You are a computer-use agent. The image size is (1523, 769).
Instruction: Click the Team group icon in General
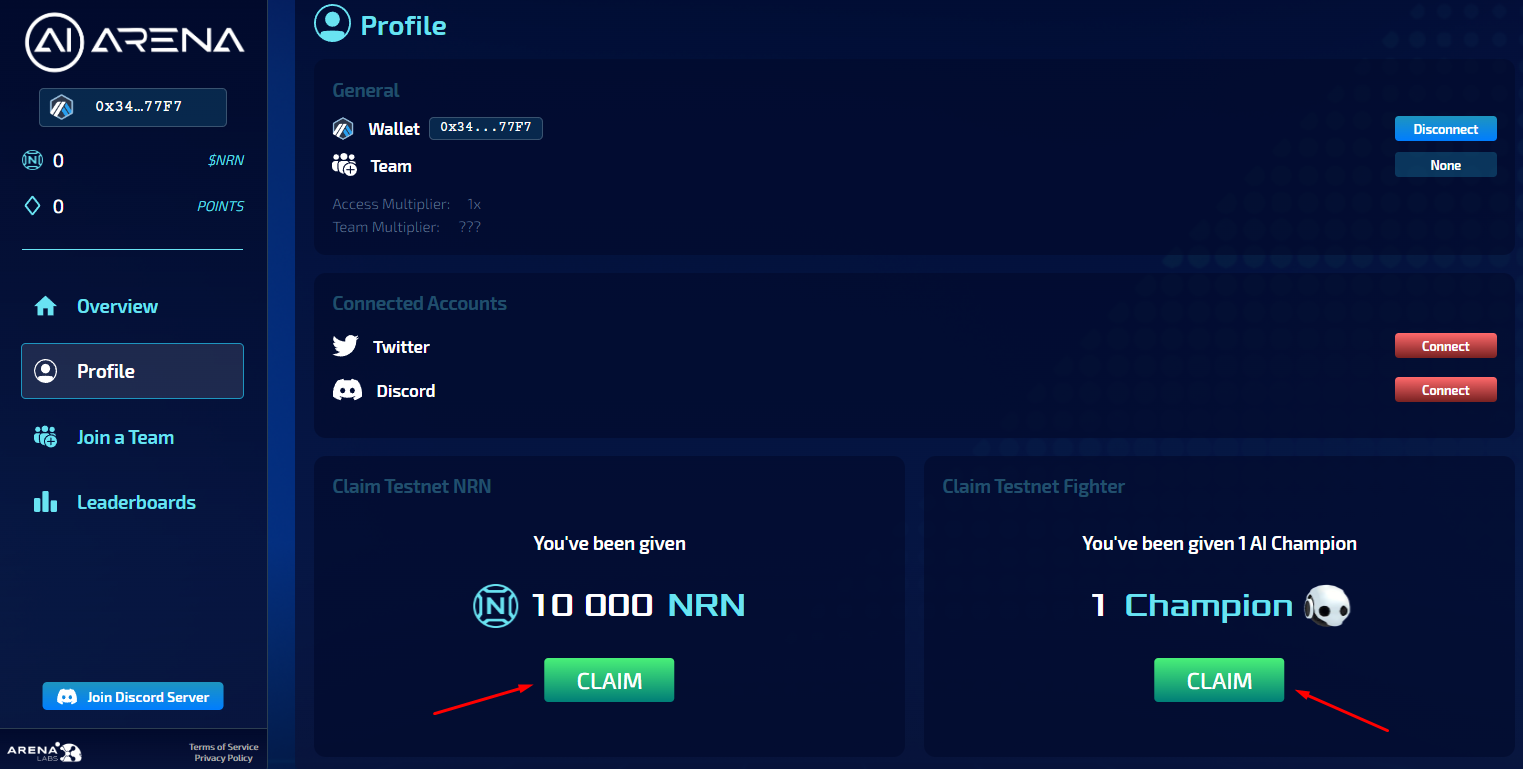[345, 165]
